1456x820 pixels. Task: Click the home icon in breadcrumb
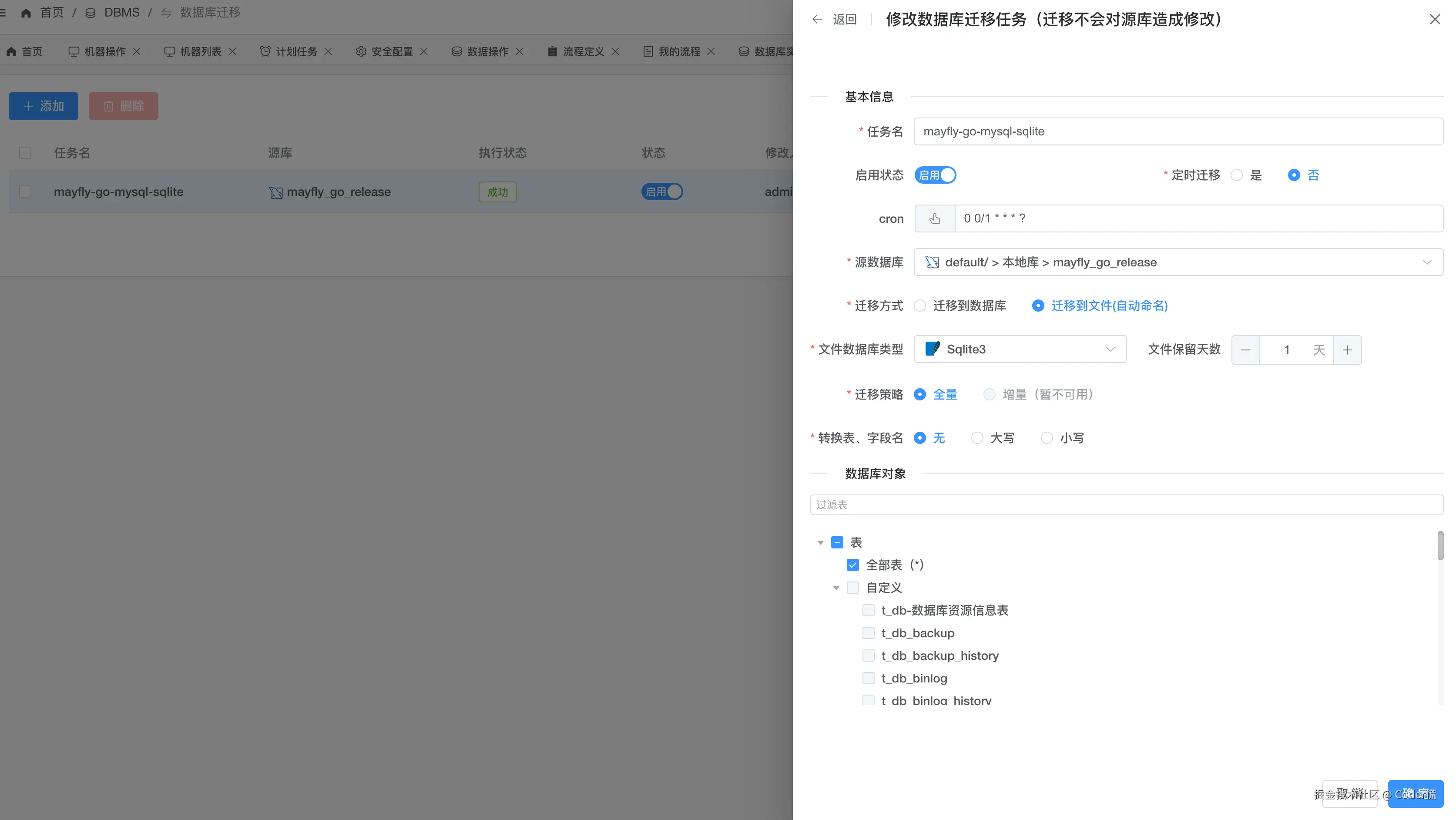tap(26, 13)
